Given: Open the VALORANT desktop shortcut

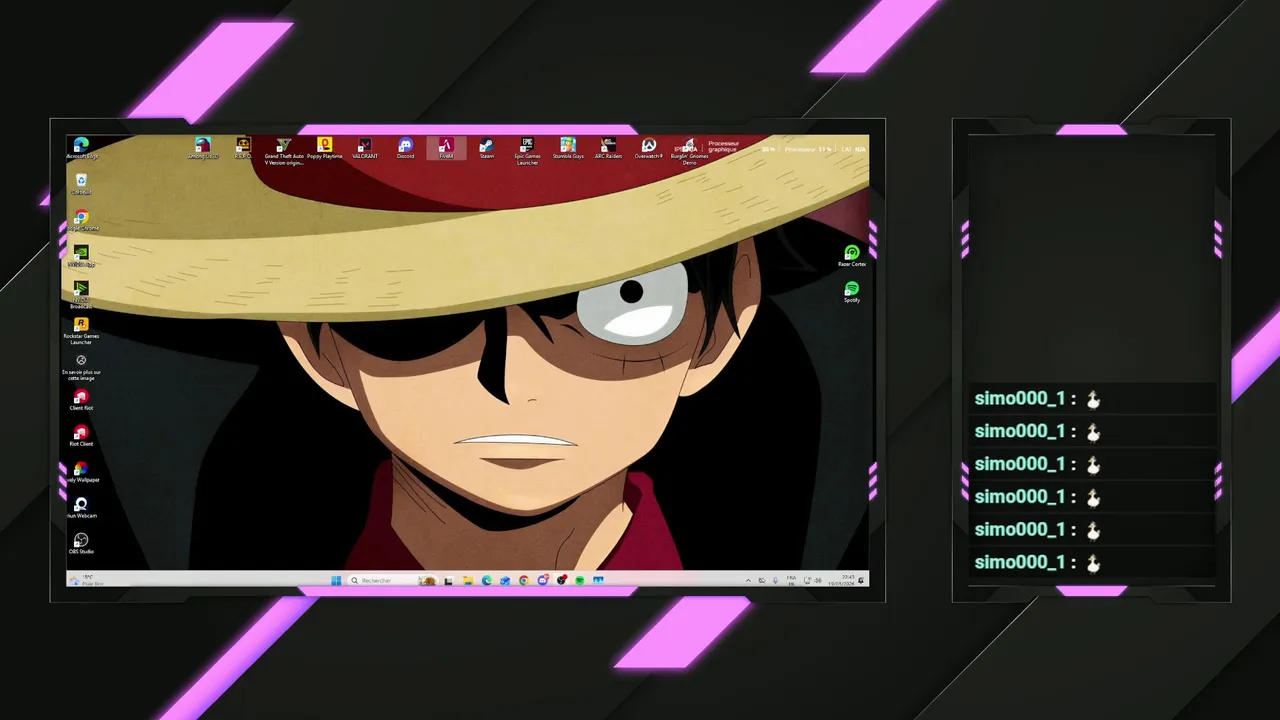Looking at the screenshot, I should 365,148.
